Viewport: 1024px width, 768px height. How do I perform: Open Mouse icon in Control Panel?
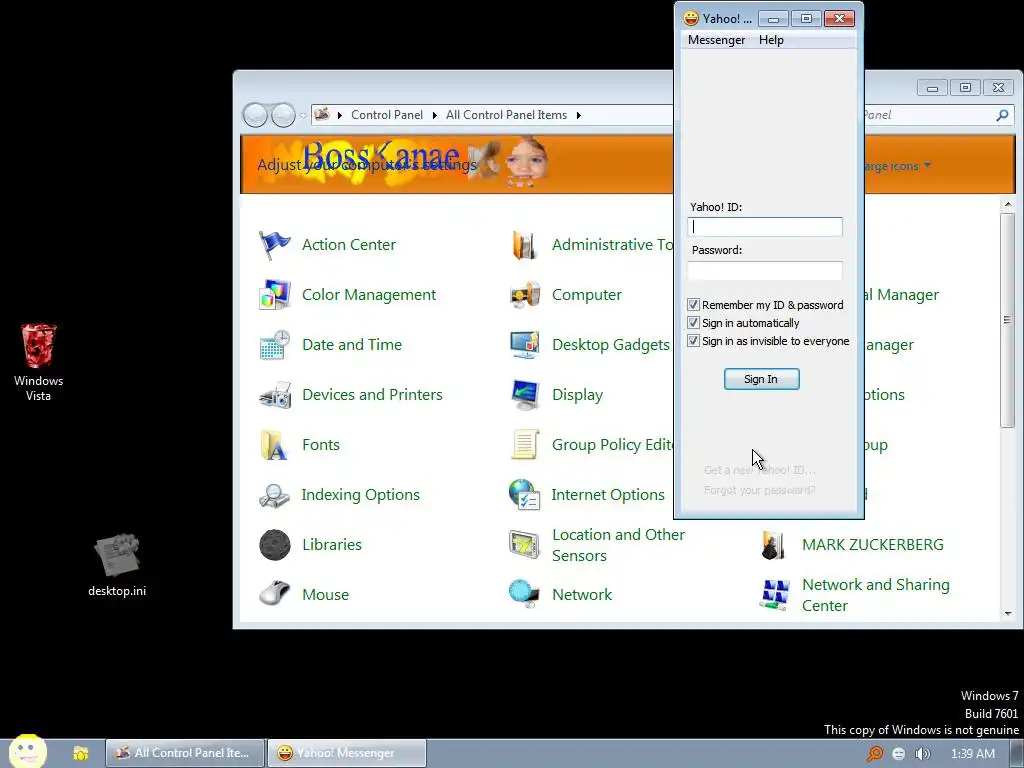click(274, 595)
